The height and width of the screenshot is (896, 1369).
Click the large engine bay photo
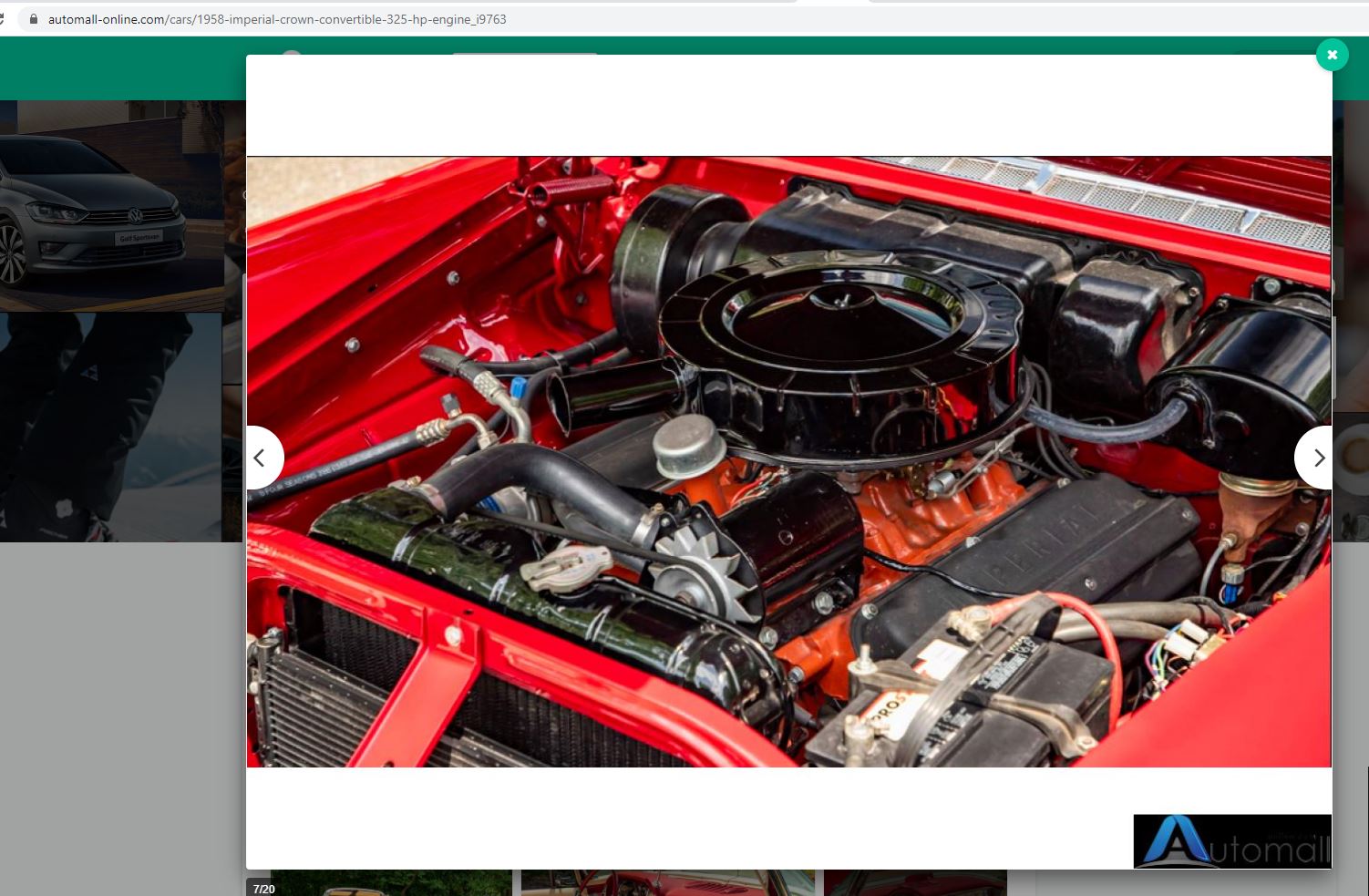coord(788,461)
